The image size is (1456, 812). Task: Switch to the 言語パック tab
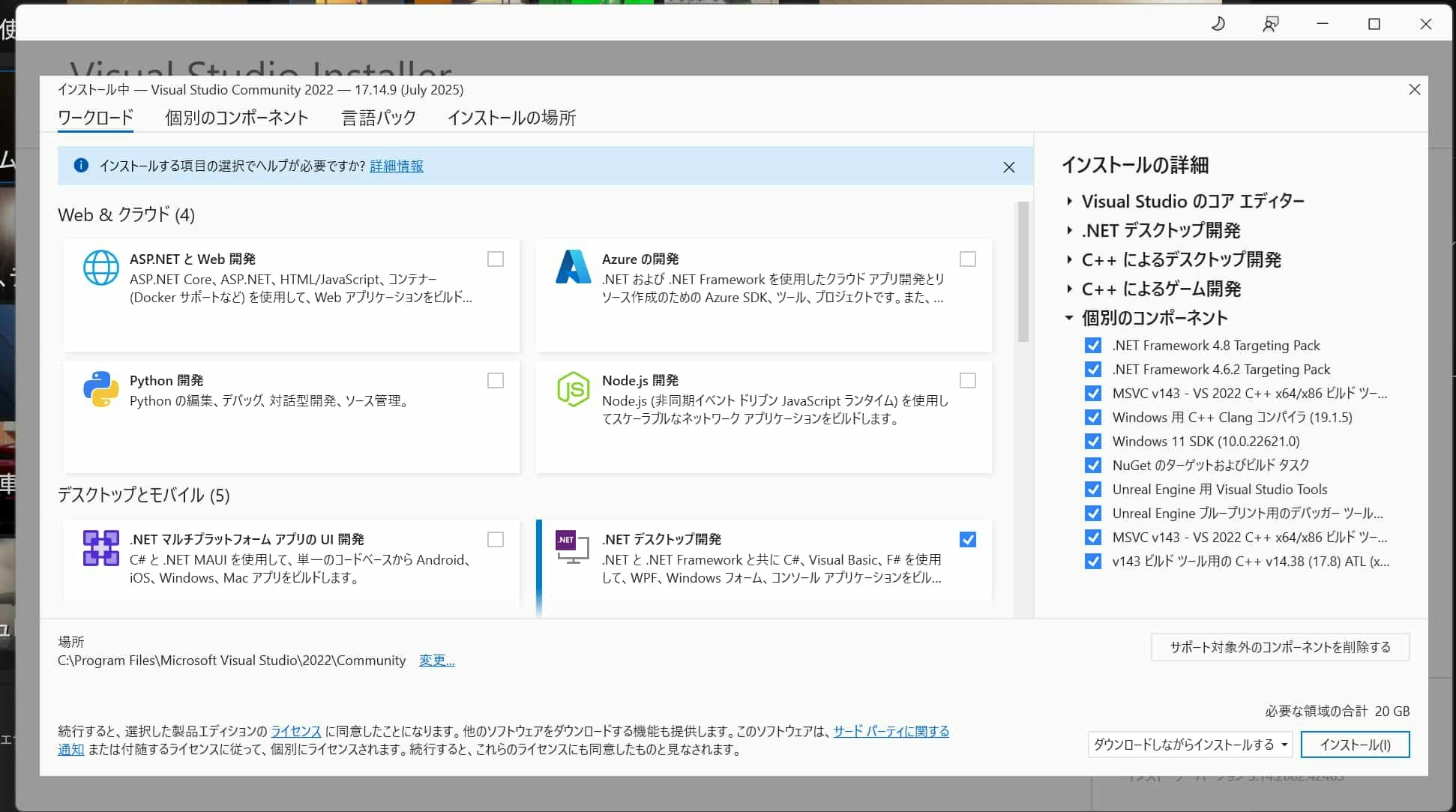(378, 117)
